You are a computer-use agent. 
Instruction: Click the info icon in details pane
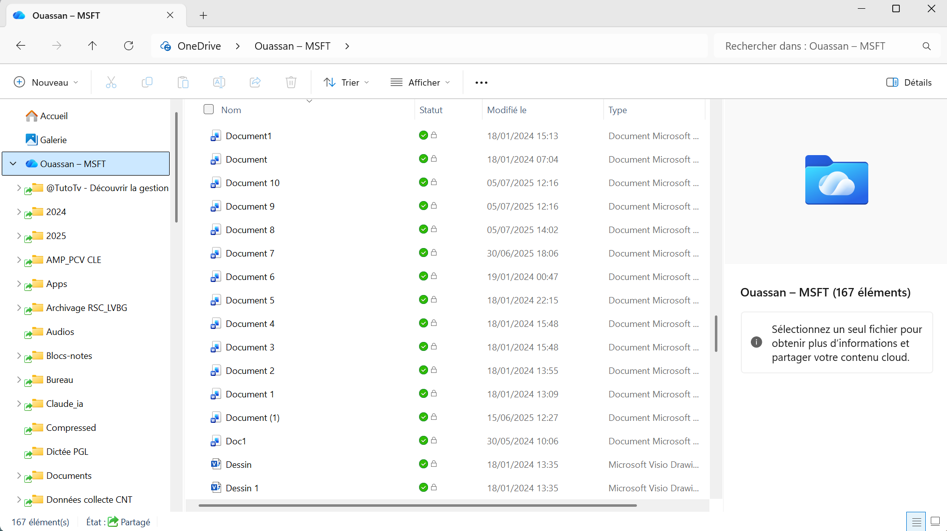(756, 342)
